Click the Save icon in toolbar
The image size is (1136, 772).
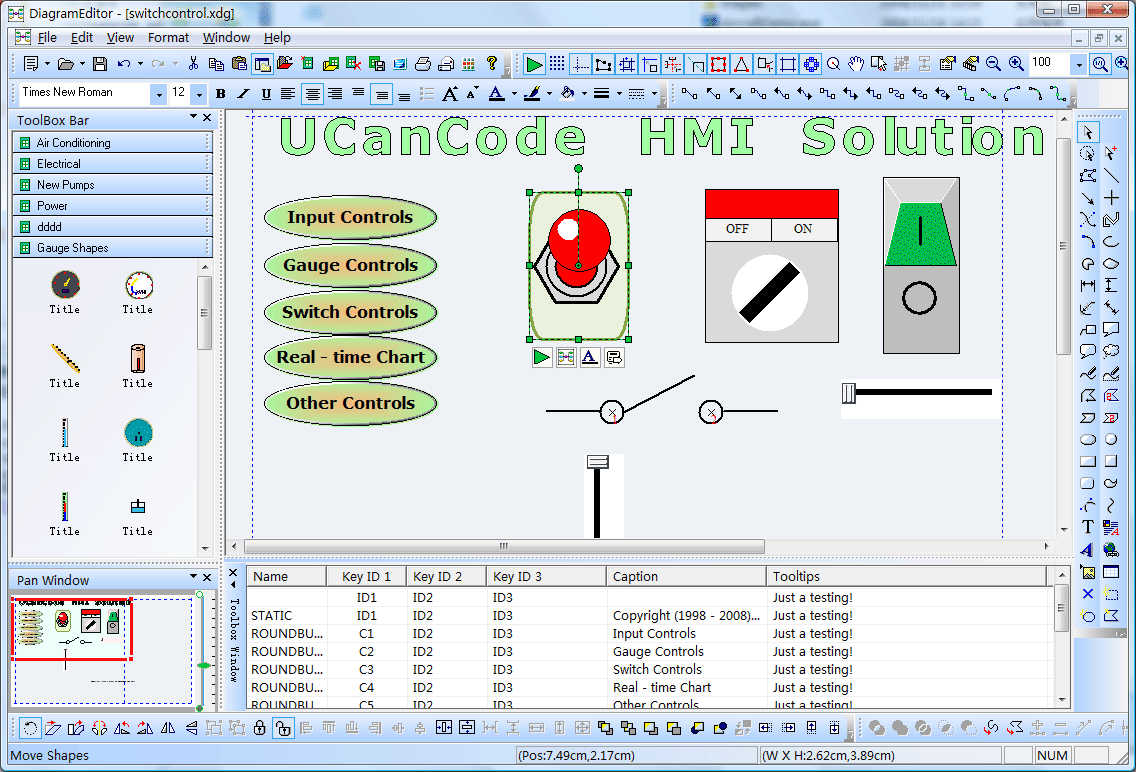pos(100,64)
